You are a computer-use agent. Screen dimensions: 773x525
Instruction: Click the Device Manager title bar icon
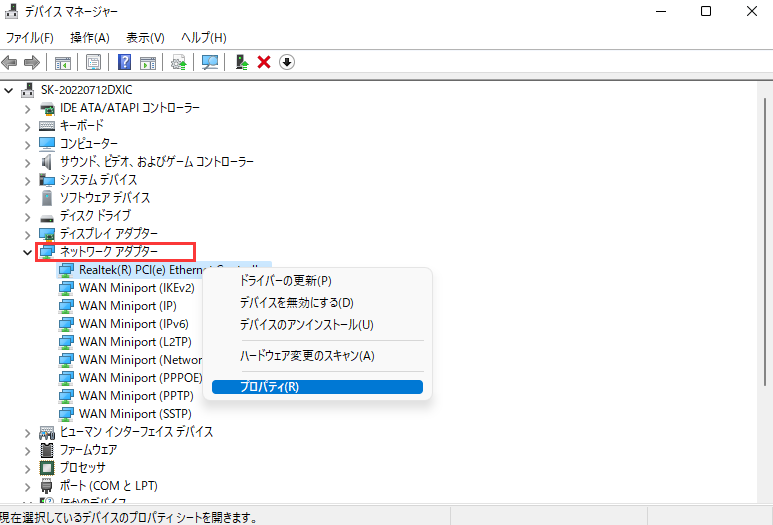[x=11, y=11]
